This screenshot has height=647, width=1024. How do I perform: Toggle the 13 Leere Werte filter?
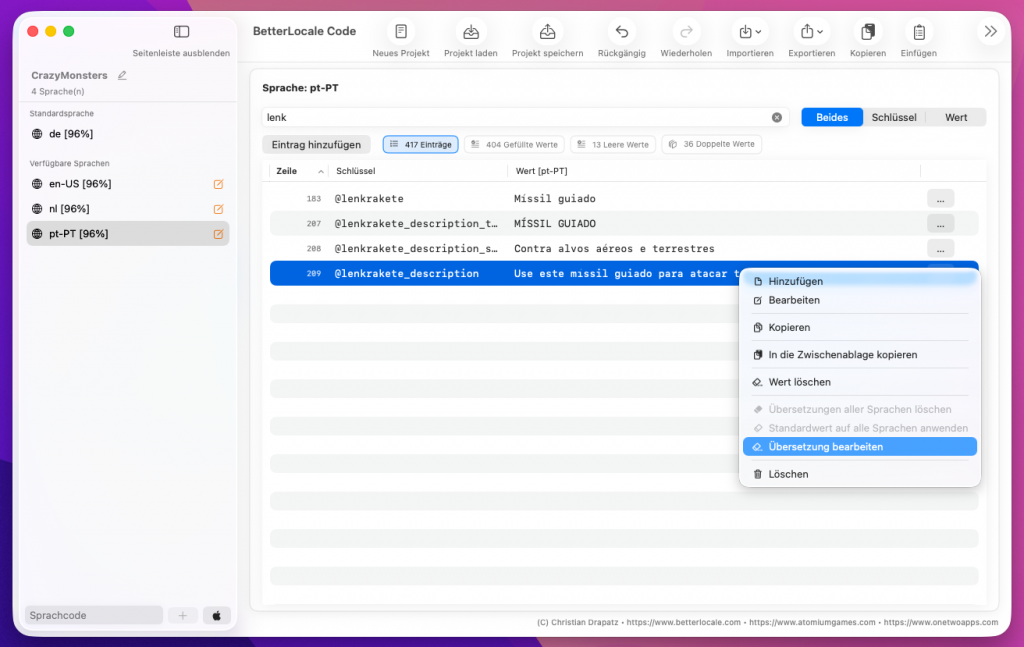pyautogui.click(x=612, y=145)
